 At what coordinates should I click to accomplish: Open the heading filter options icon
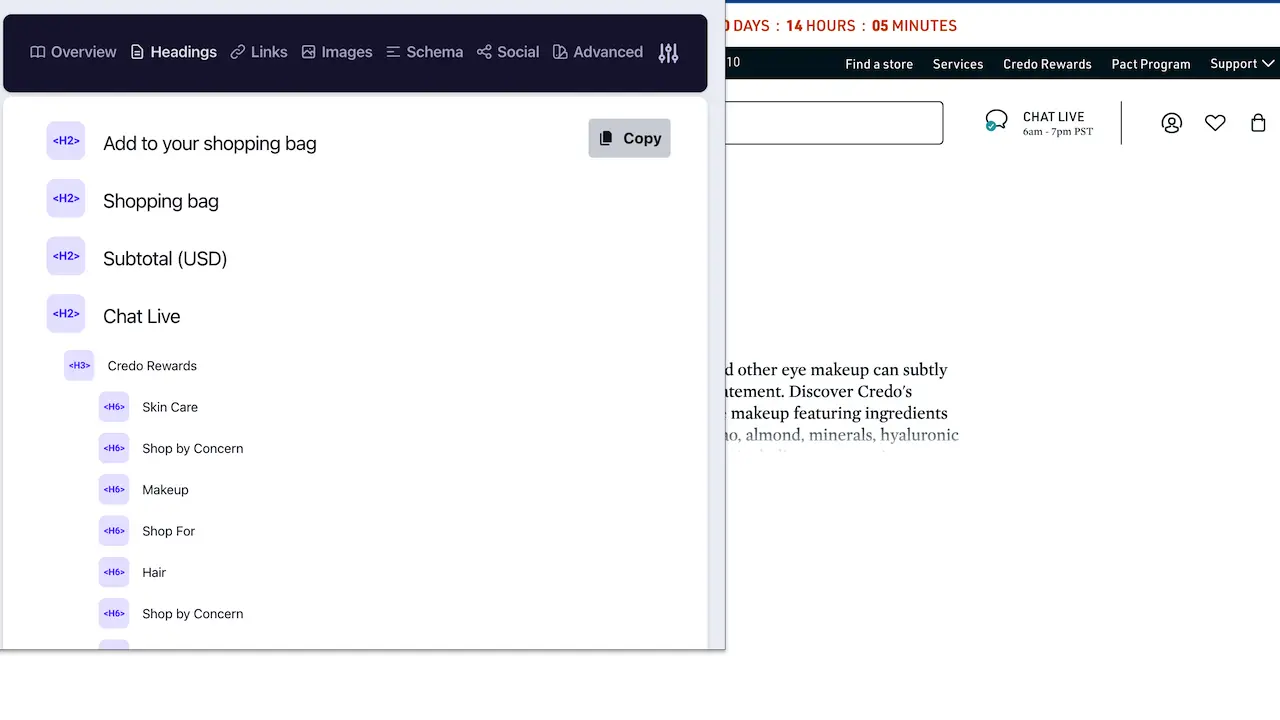668,52
